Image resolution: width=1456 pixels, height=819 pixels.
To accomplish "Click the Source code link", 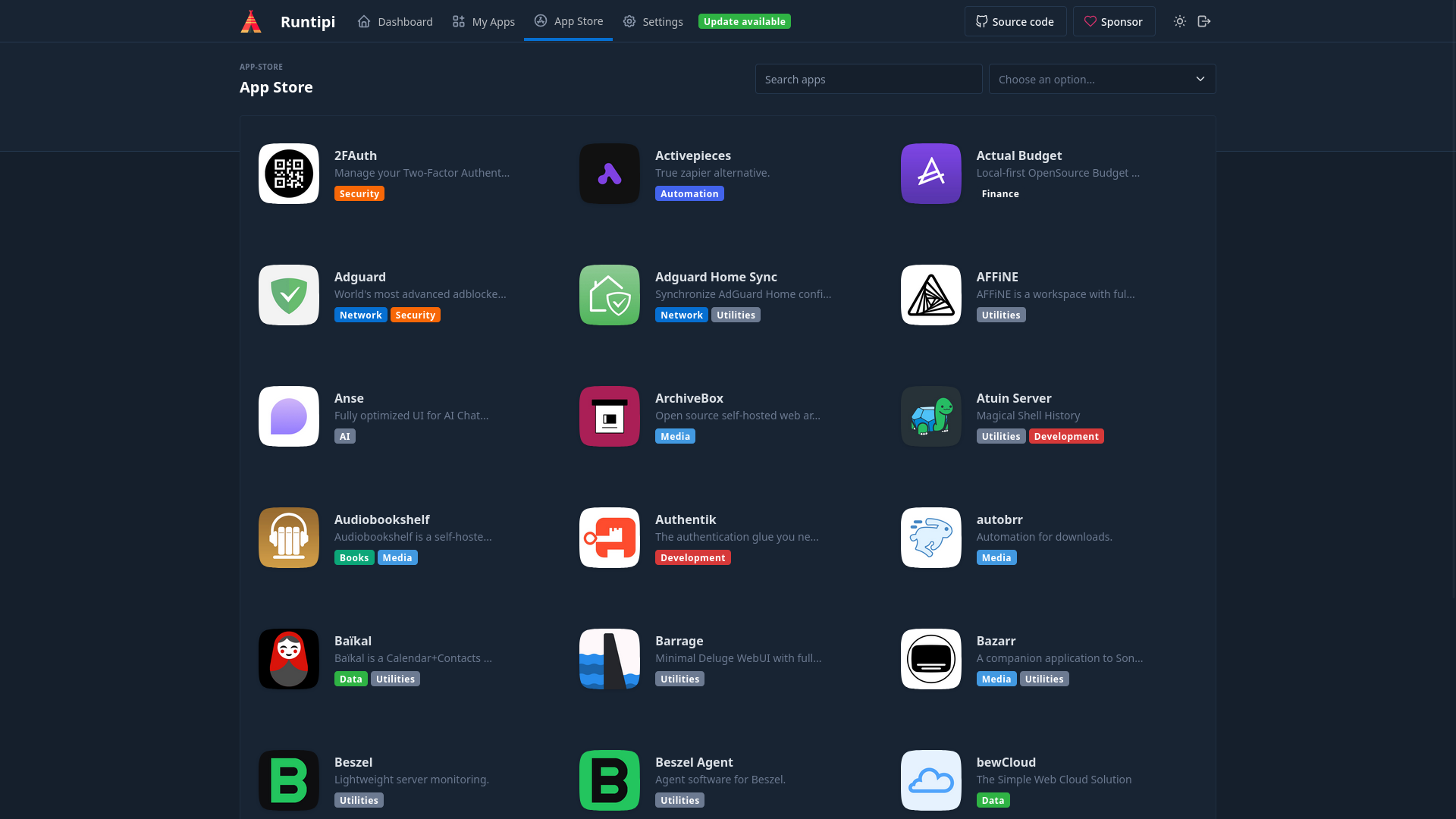I will coord(1015,21).
